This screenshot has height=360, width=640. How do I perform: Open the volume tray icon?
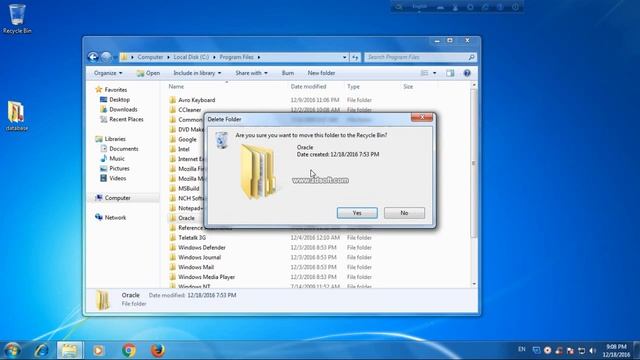point(593,351)
